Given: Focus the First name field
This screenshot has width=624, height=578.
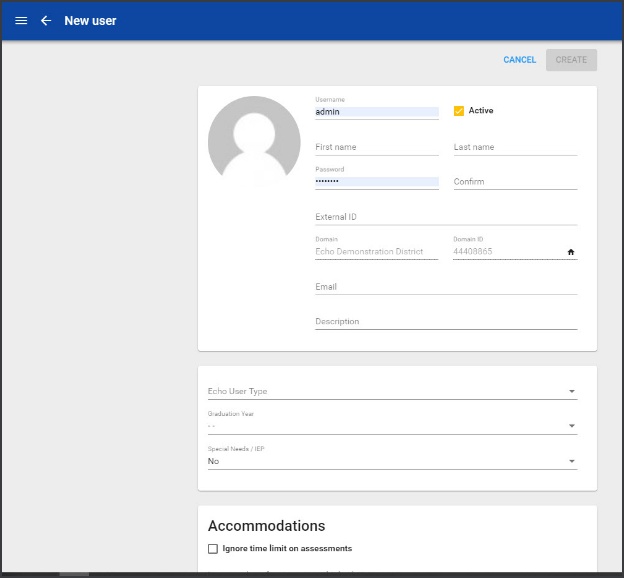Looking at the screenshot, I should (x=376, y=147).
